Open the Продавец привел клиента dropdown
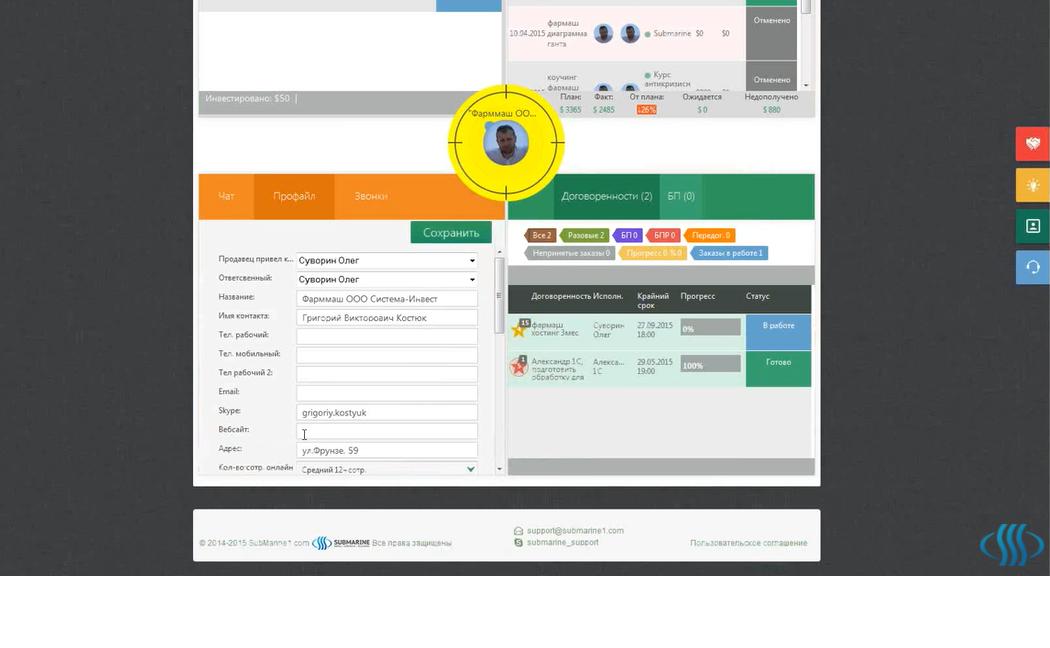The height and width of the screenshot is (648, 1050). 387,260
